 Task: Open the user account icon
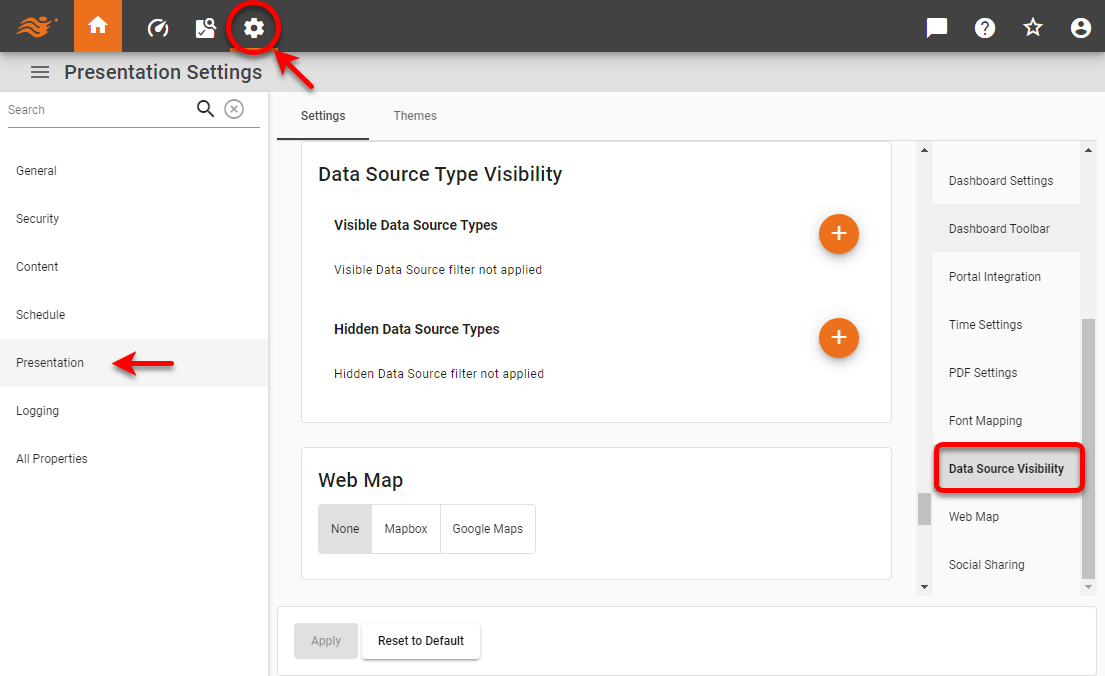(1081, 27)
